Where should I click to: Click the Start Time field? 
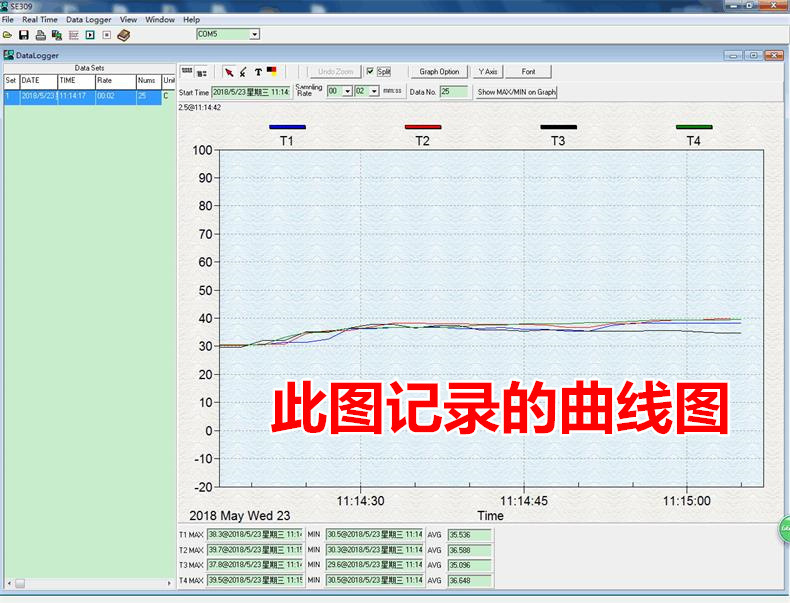(251, 92)
